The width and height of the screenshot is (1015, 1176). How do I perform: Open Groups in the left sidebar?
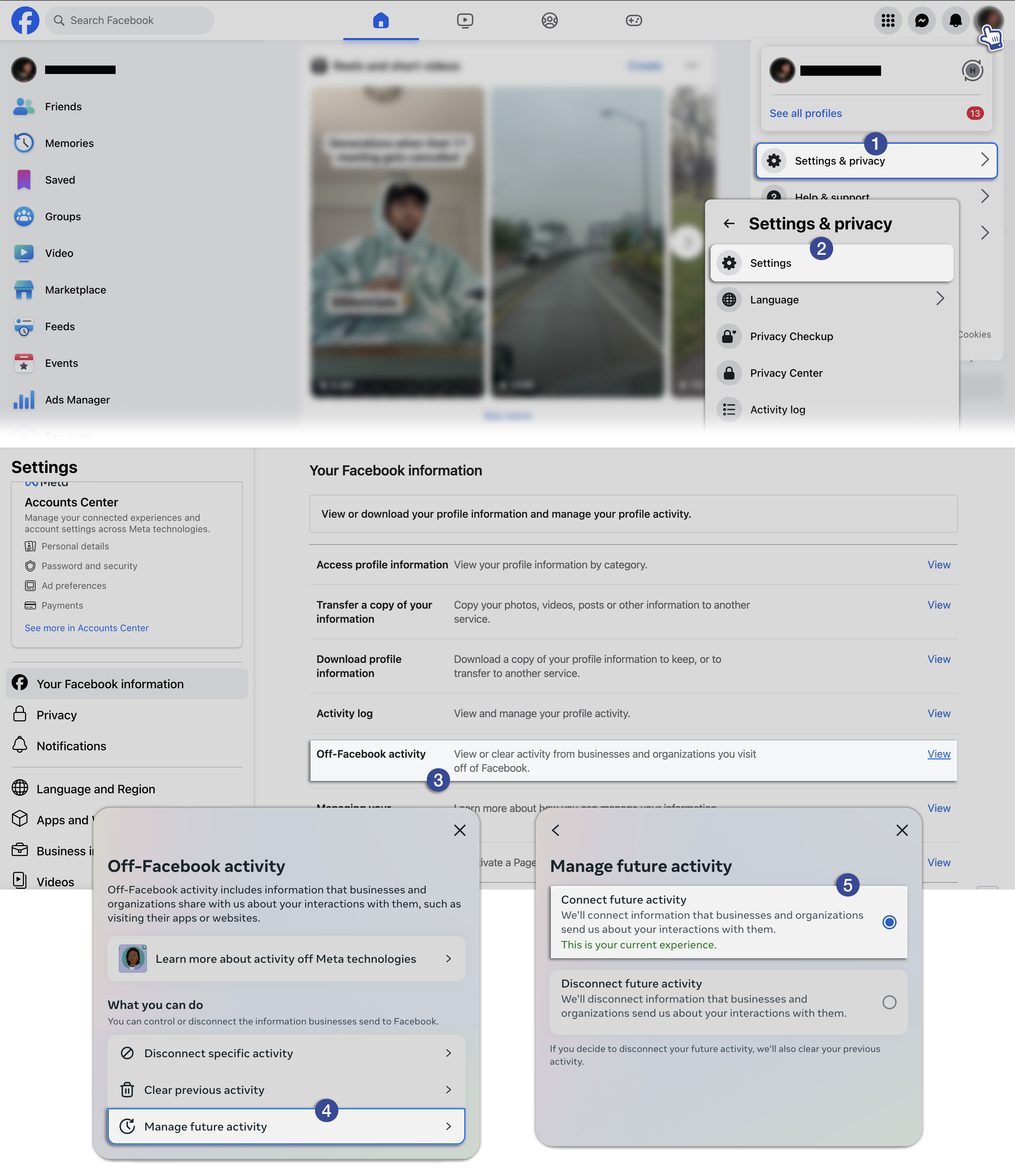click(62, 217)
